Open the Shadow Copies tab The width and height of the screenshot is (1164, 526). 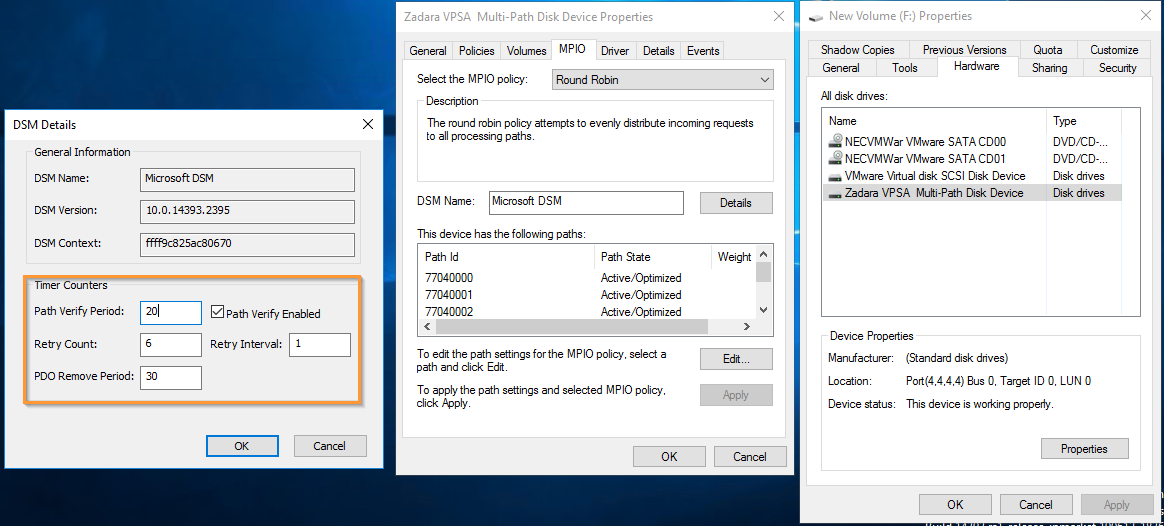tap(857, 50)
